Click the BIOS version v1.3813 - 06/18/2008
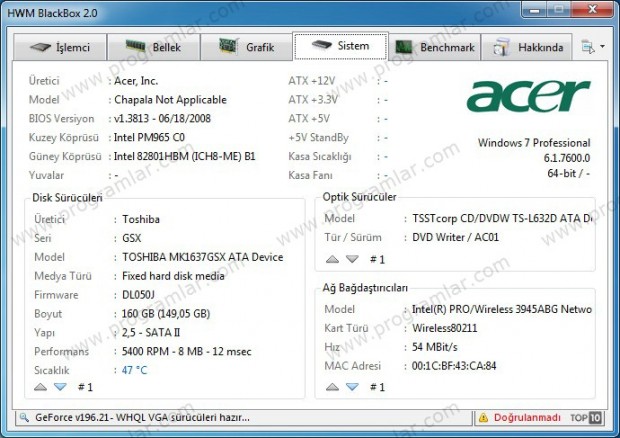This screenshot has height=438, width=620. (x=162, y=119)
